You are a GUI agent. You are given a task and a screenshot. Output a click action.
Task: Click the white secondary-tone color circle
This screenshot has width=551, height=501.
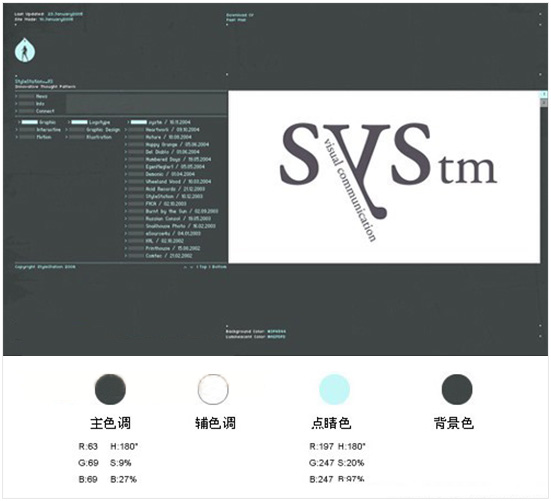(213, 389)
